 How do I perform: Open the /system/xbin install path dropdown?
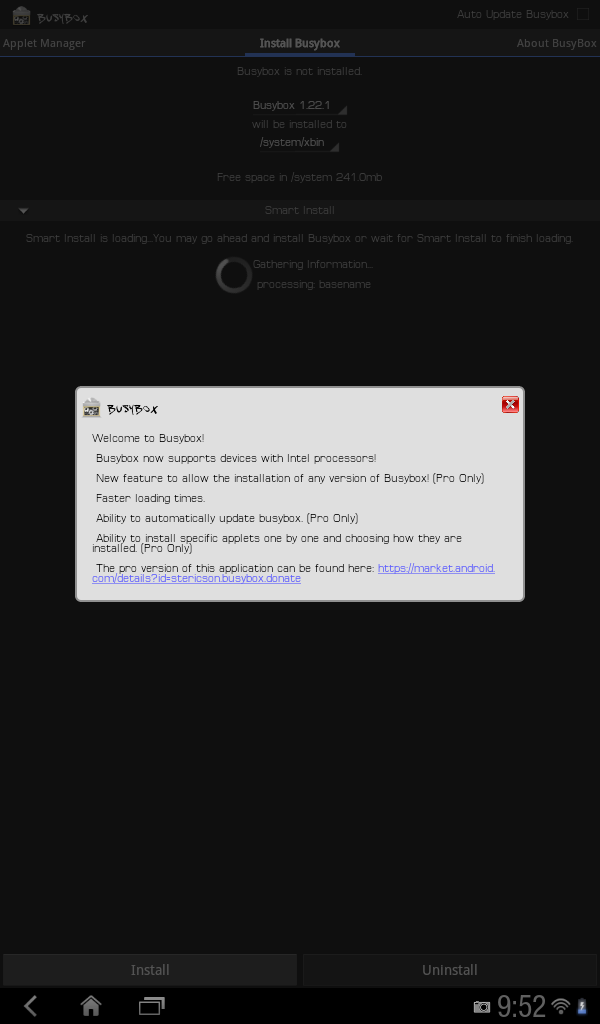coord(299,142)
